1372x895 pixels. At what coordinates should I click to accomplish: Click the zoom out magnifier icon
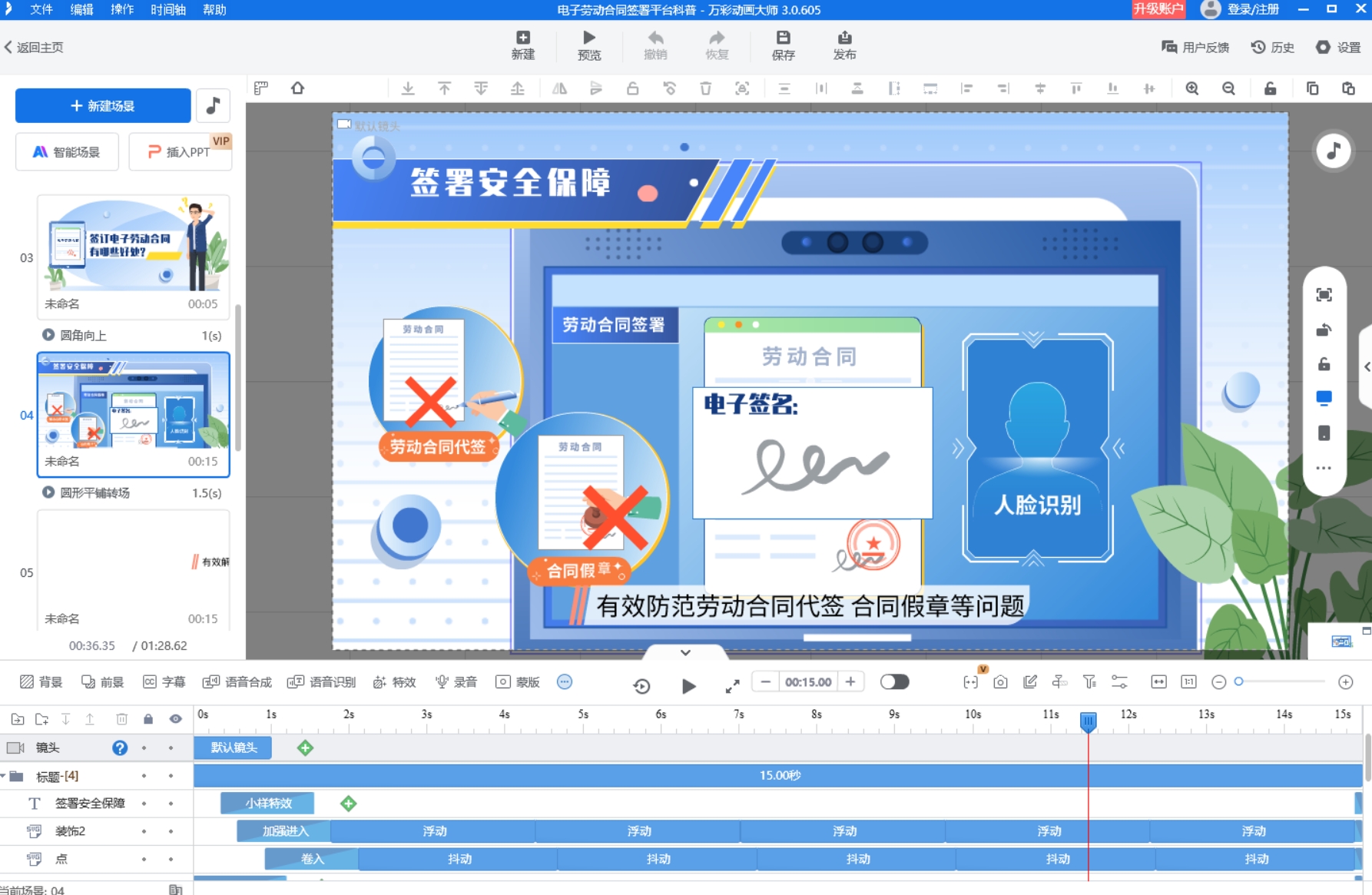click(1228, 88)
